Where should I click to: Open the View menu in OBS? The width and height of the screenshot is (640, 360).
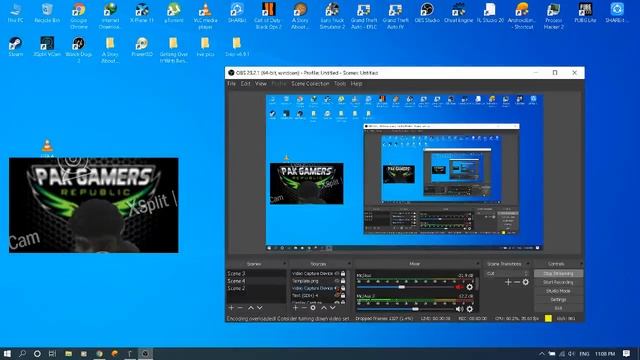260,84
